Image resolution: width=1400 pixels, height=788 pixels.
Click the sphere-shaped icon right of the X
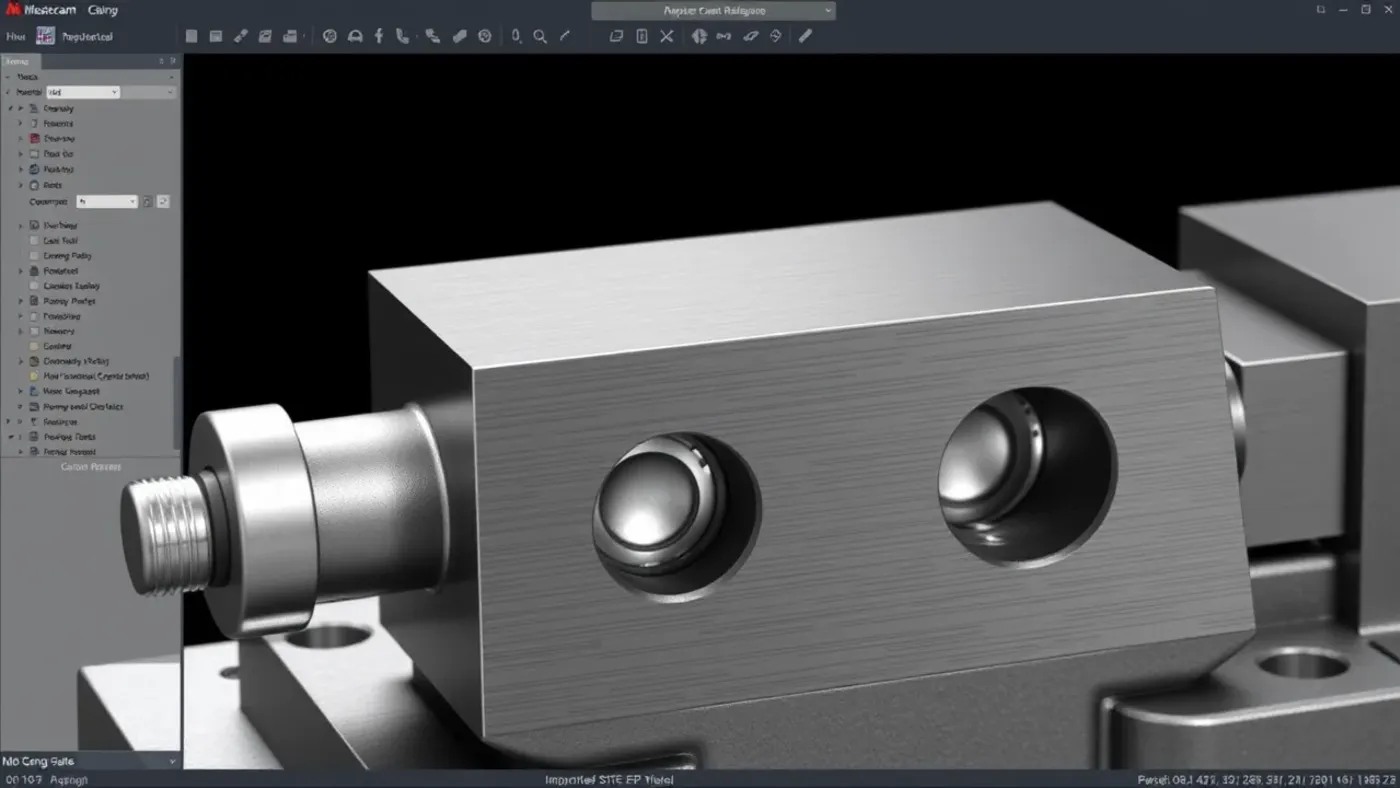pos(699,36)
